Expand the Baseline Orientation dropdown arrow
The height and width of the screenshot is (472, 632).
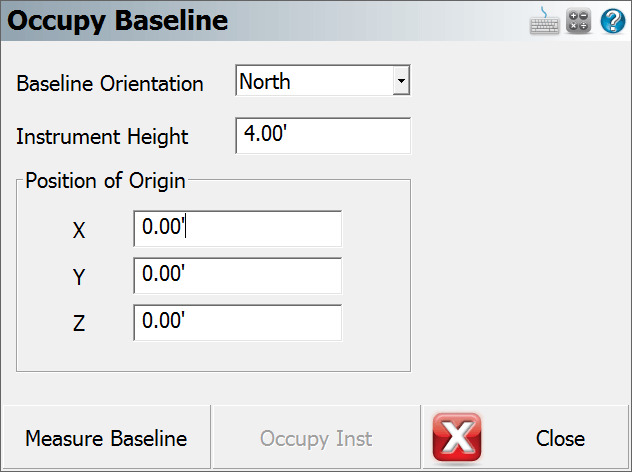point(401,81)
